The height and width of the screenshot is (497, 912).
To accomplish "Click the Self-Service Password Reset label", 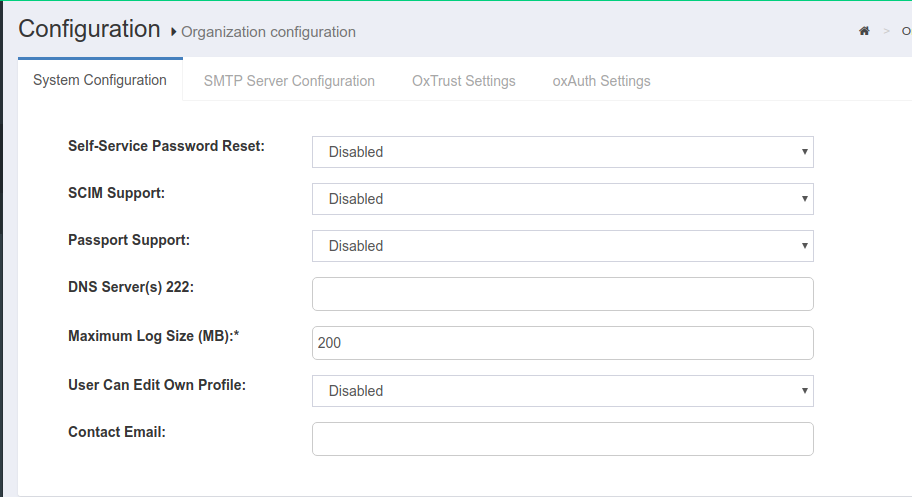I will coord(166,146).
